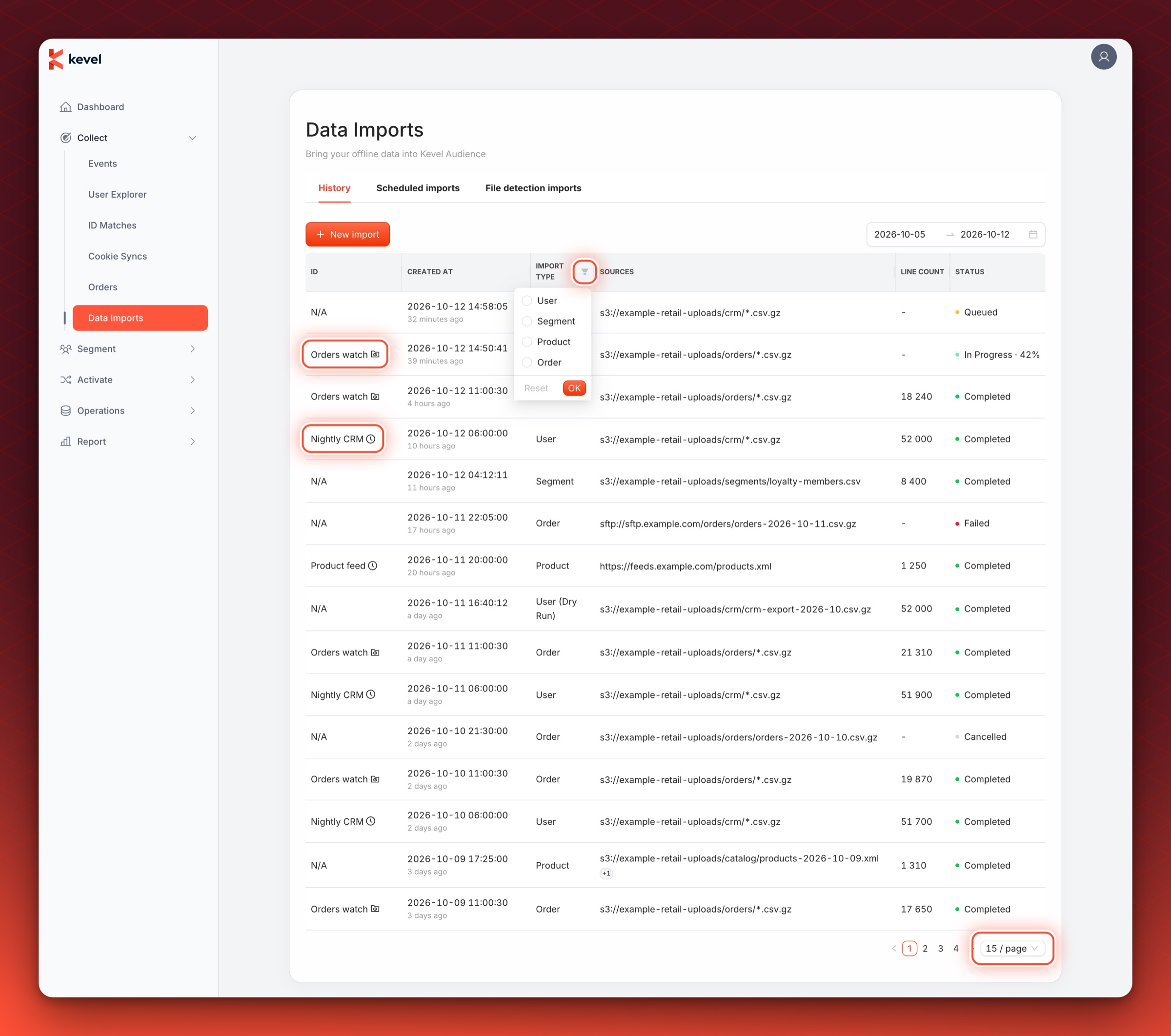
Task: Go to page 4
Action: click(956, 948)
